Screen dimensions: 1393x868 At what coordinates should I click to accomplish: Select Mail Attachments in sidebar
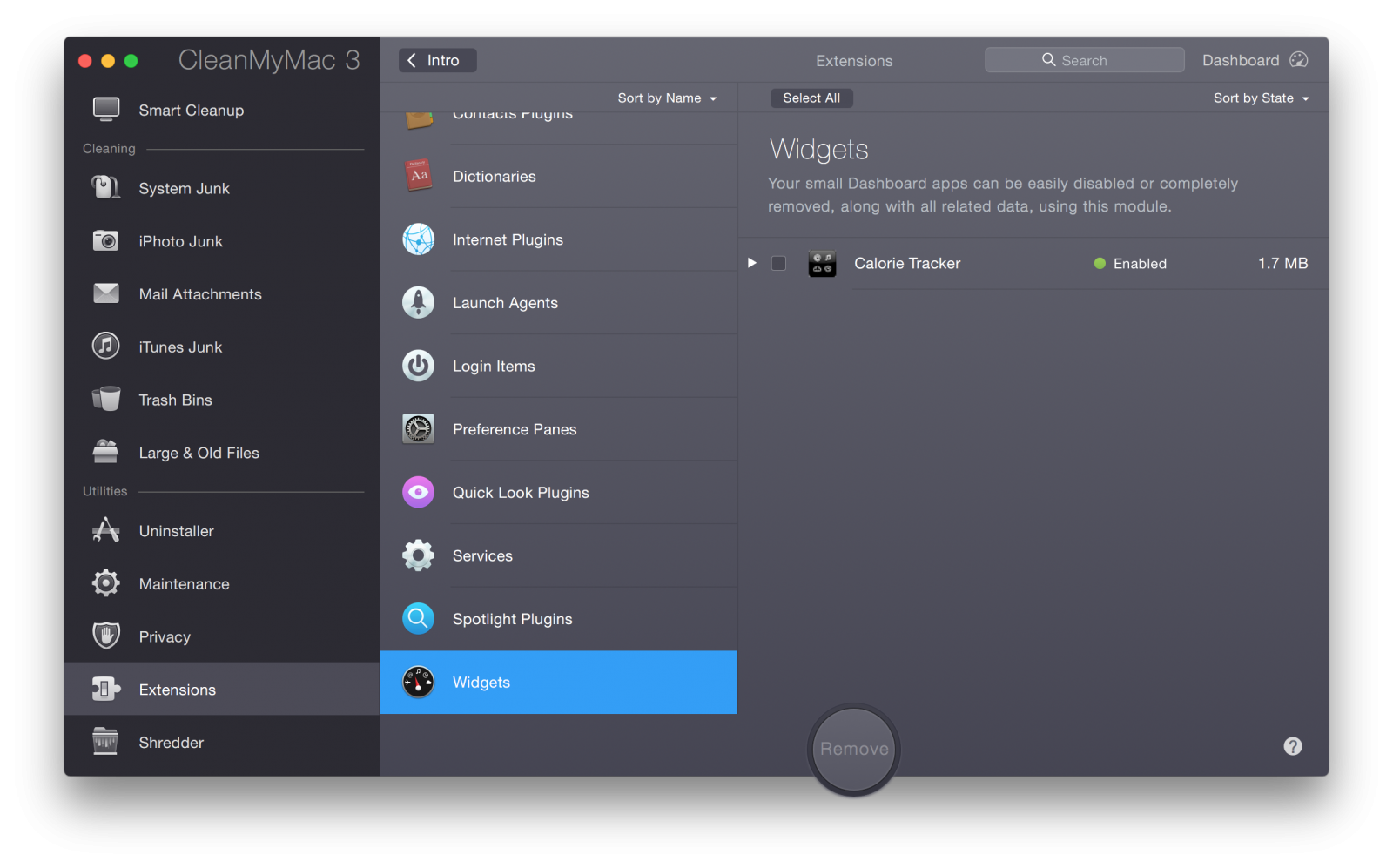coord(222,294)
